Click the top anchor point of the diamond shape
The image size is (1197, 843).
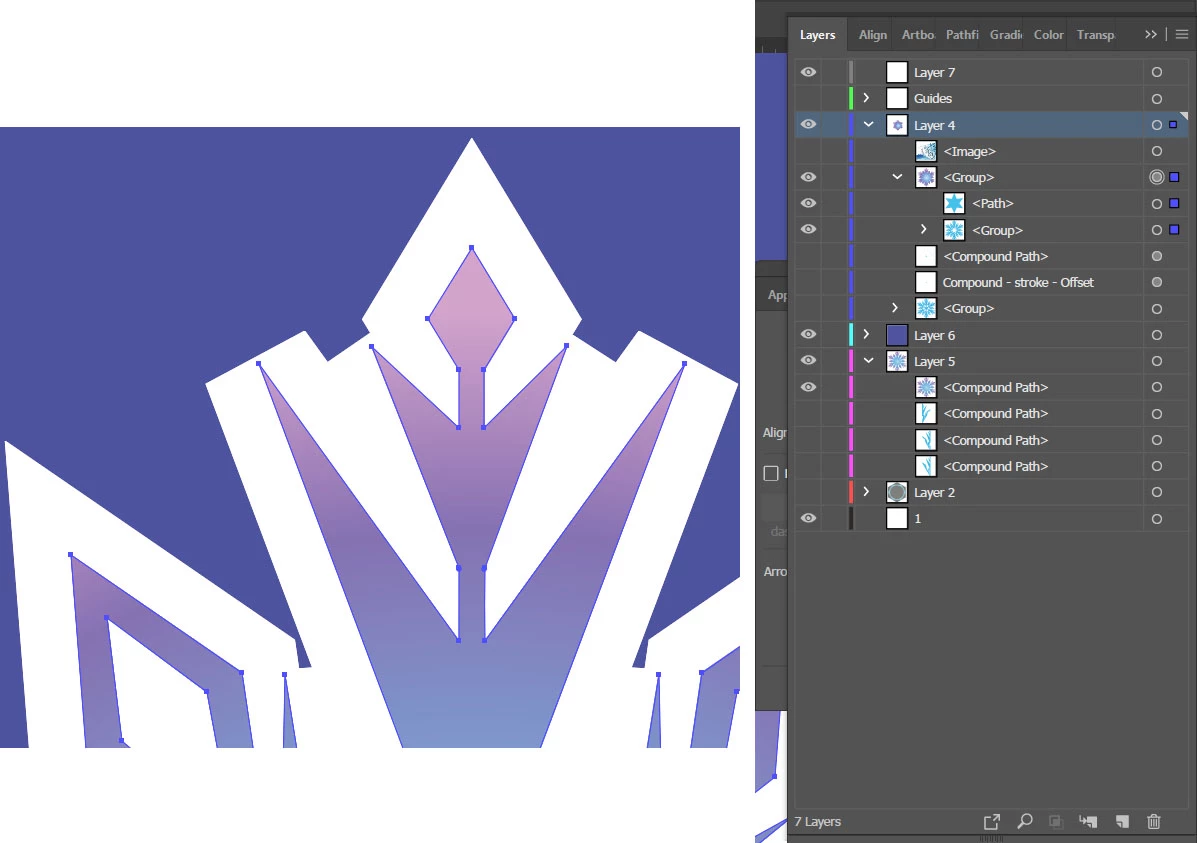pos(472,247)
